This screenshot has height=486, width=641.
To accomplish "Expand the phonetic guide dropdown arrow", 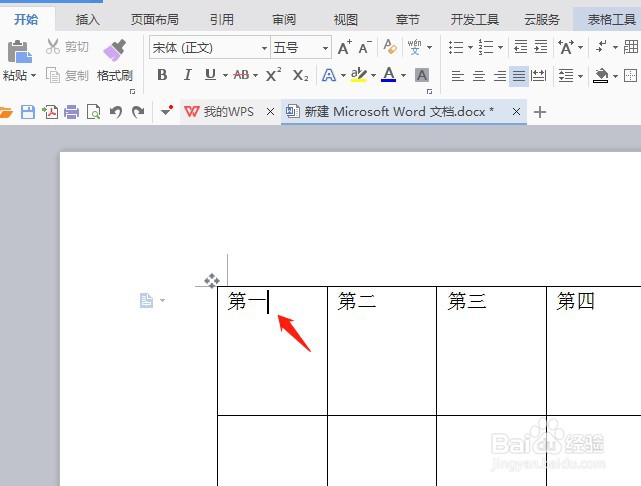I will coord(430,47).
